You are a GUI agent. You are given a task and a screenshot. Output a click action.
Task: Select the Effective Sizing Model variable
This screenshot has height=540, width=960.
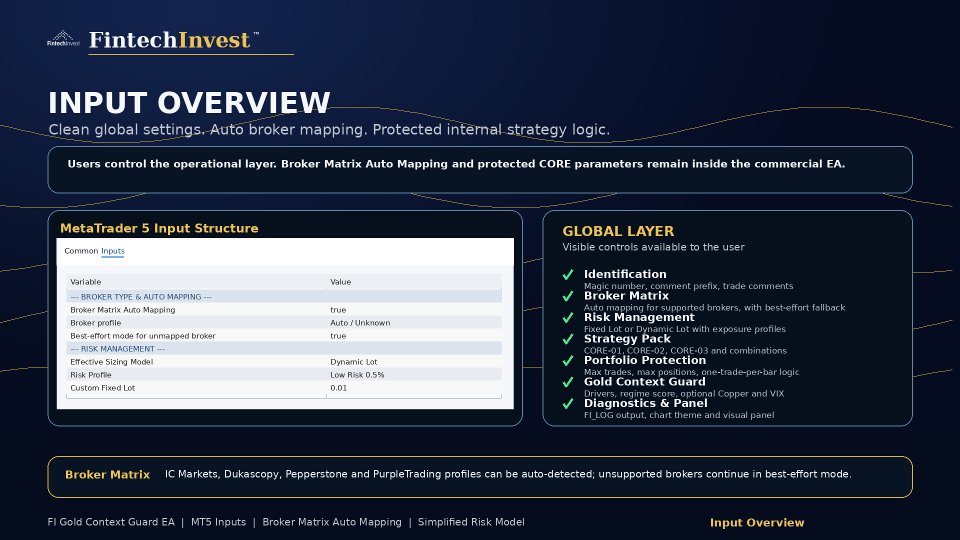(x=111, y=362)
